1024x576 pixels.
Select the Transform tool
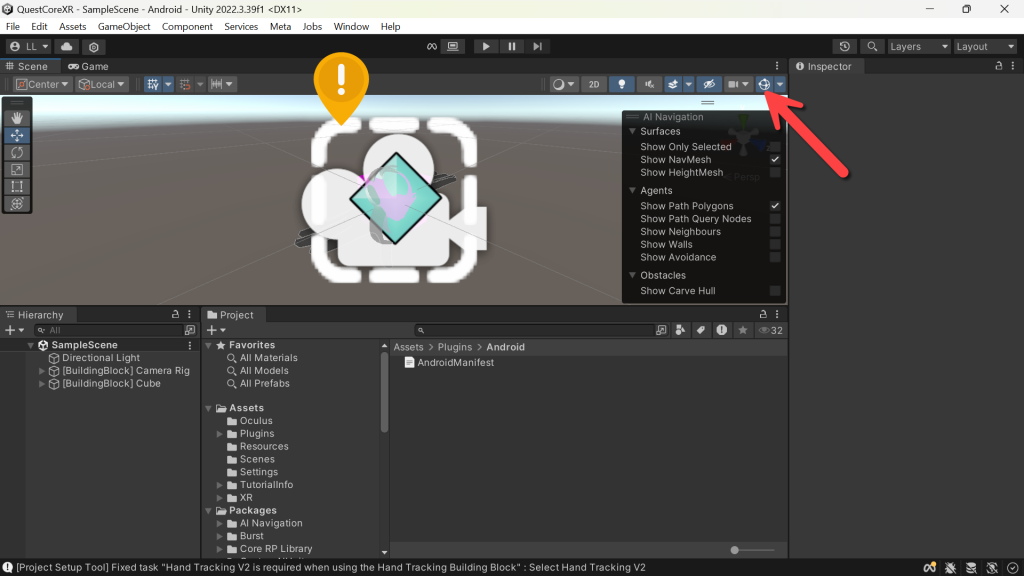(17, 203)
